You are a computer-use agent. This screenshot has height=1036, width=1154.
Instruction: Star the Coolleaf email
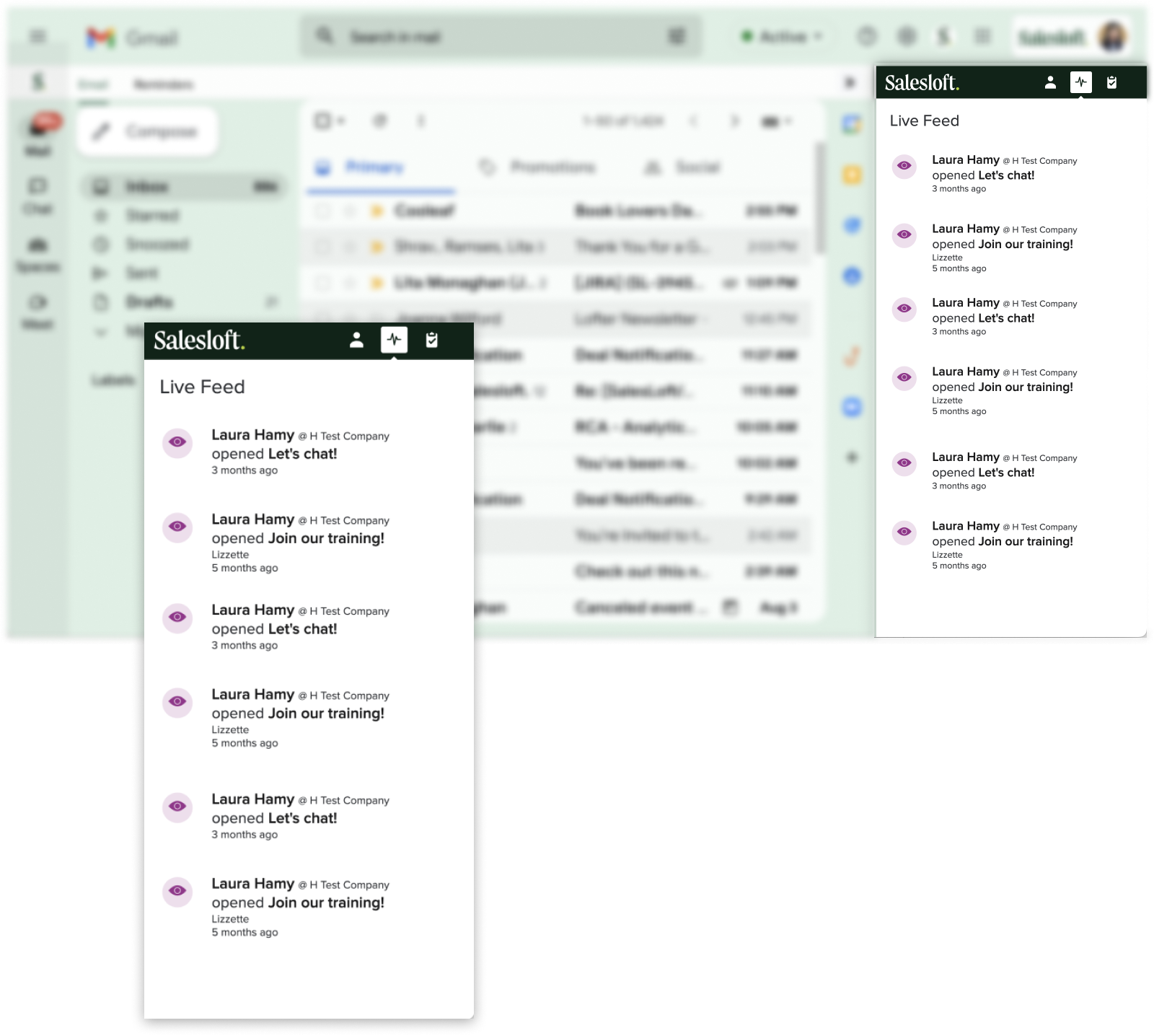pyautogui.click(x=350, y=211)
